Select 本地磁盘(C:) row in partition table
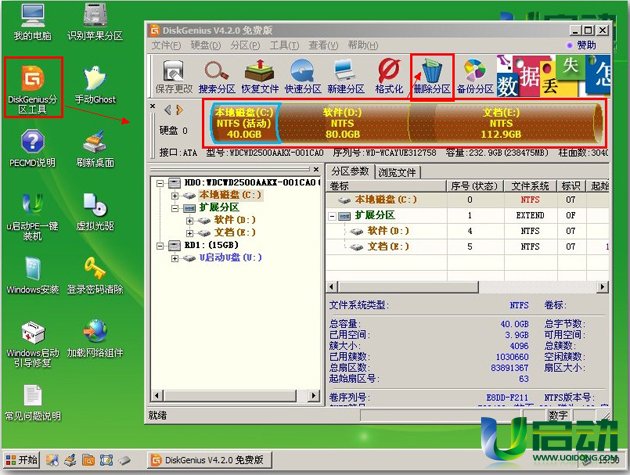Image resolution: width=630 pixels, height=475 pixels. tap(467, 200)
